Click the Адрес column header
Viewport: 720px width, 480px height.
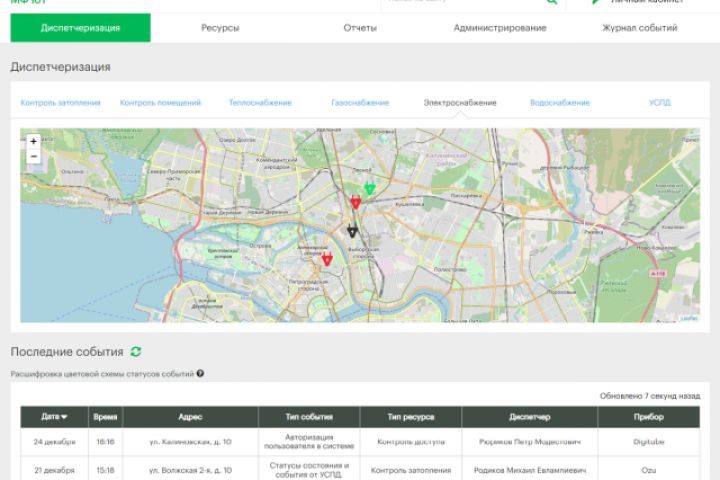[x=190, y=417]
